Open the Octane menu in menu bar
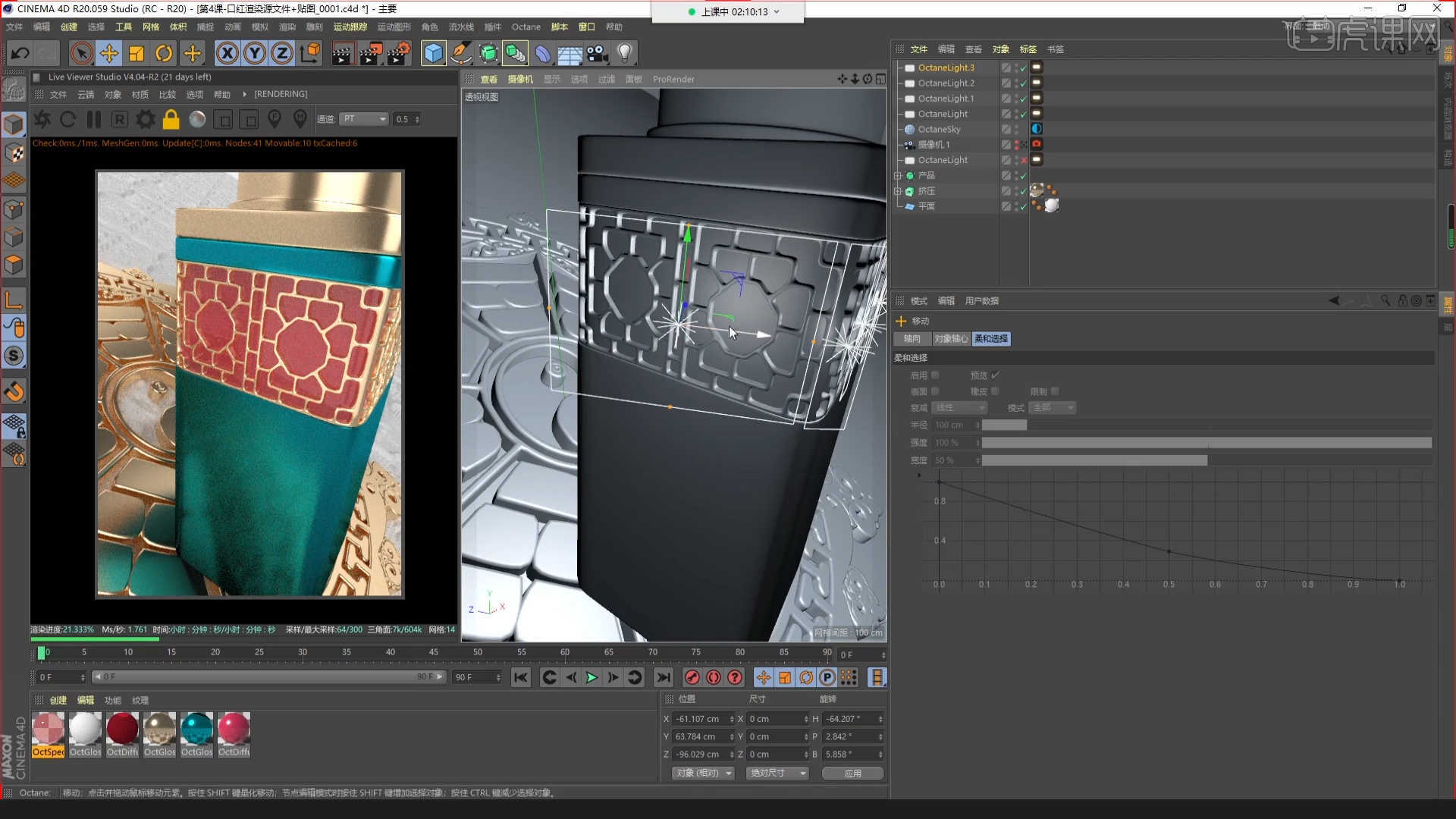 coord(526,27)
